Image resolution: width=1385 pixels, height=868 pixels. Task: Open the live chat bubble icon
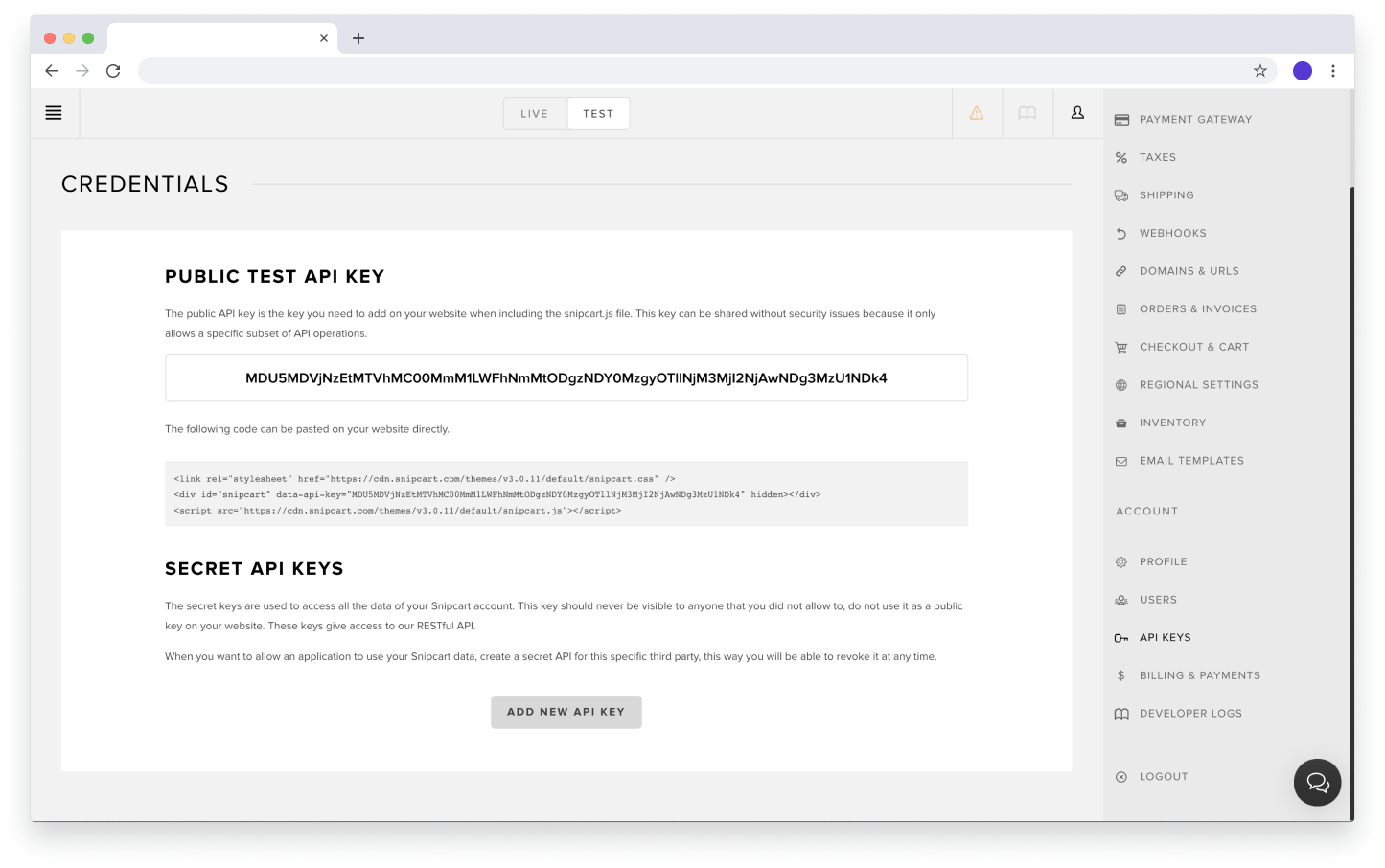click(1318, 783)
